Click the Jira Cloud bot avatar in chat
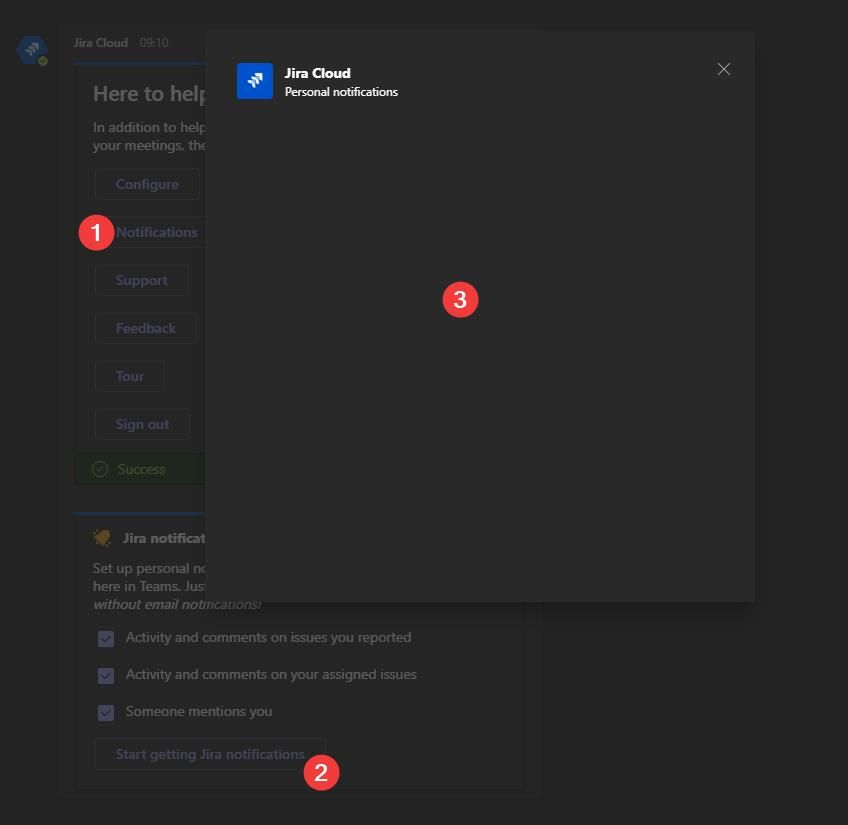Screen dimensions: 848x825 [x=32, y=50]
